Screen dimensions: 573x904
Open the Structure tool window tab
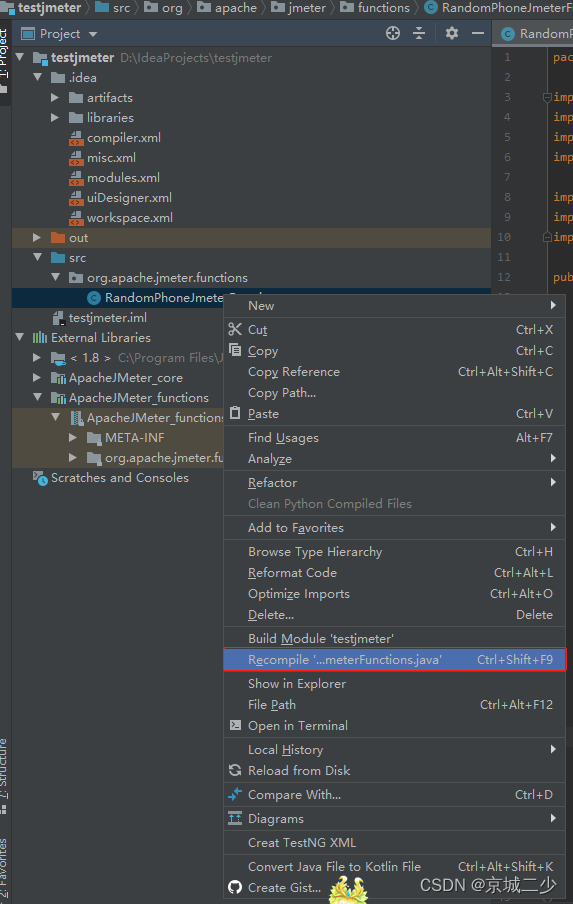coord(5,775)
